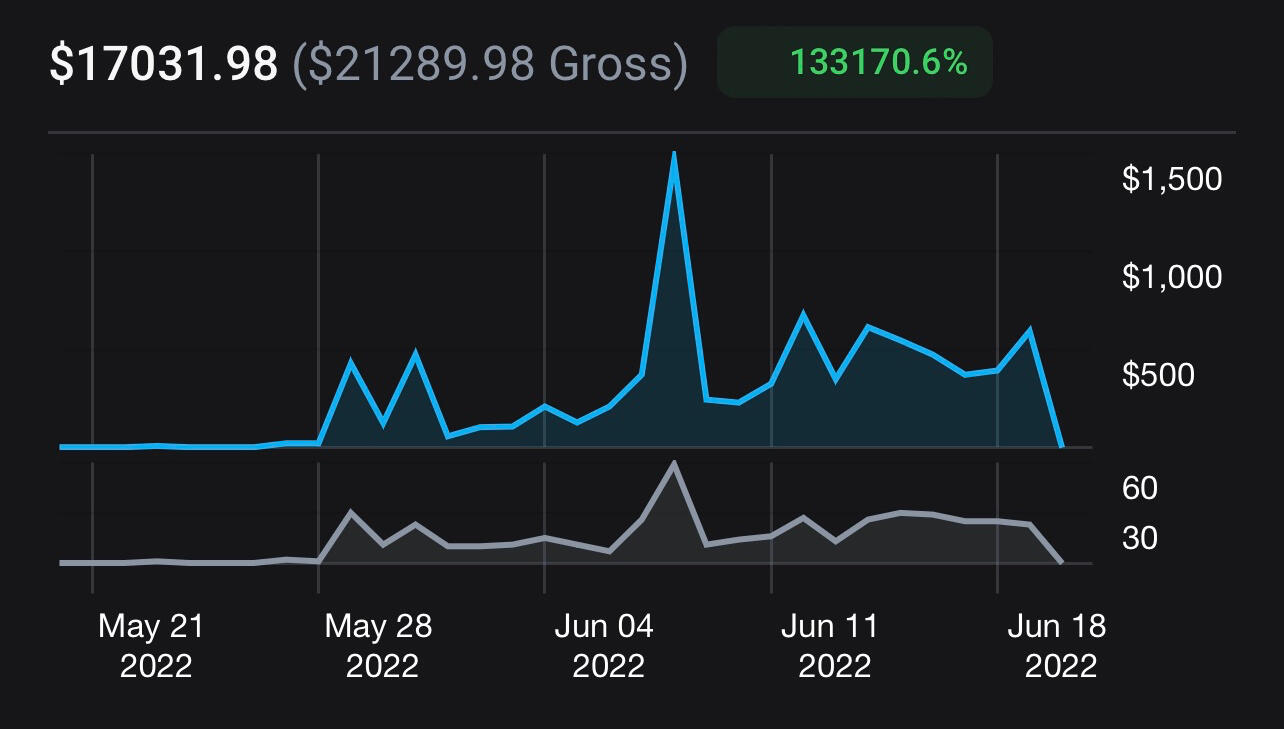Tap the last blue peak after Jun 18 gridline
This screenshot has height=729, width=1284.
[x=1029, y=331]
